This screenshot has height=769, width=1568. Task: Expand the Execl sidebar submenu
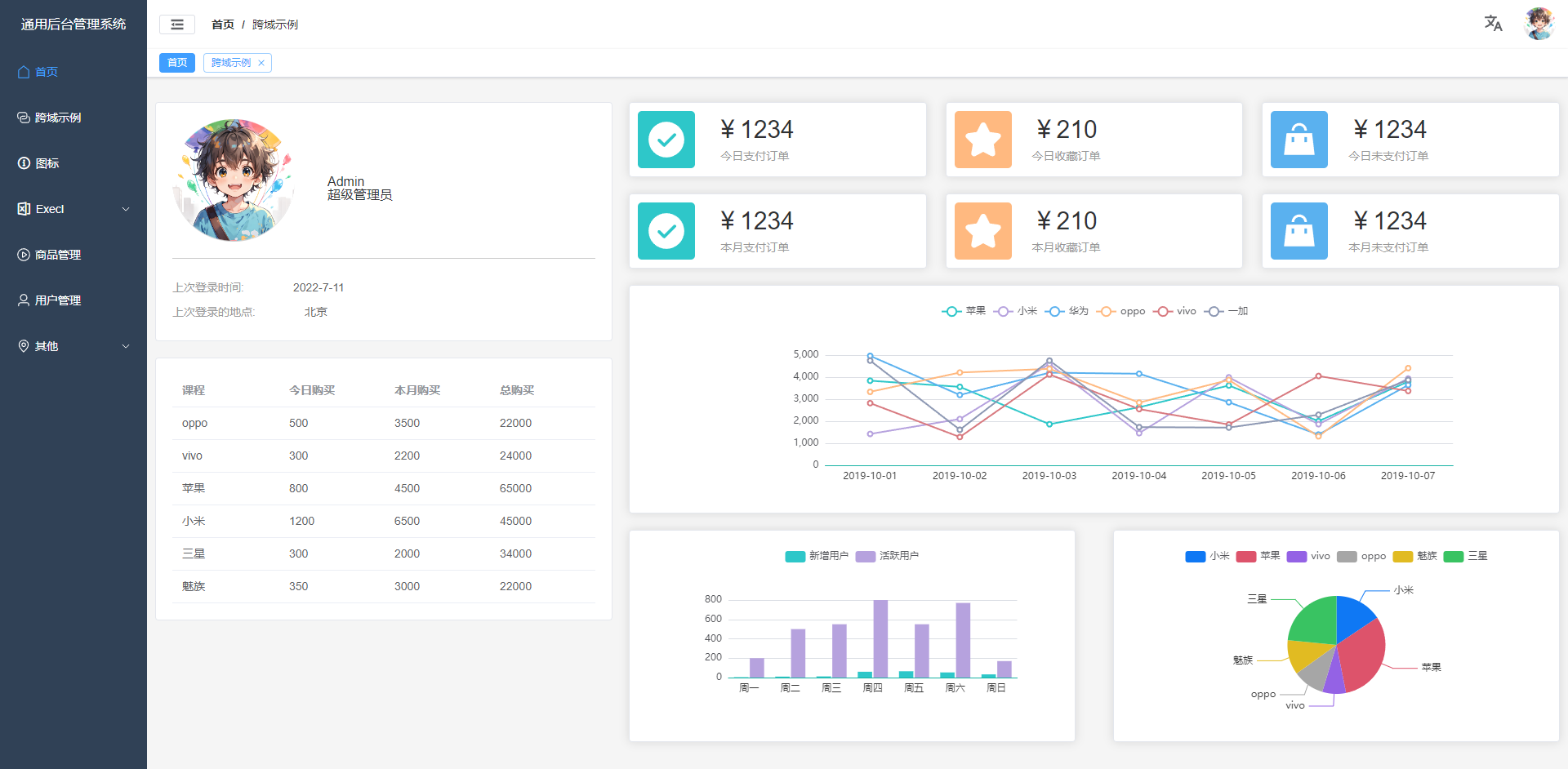click(73, 209)
